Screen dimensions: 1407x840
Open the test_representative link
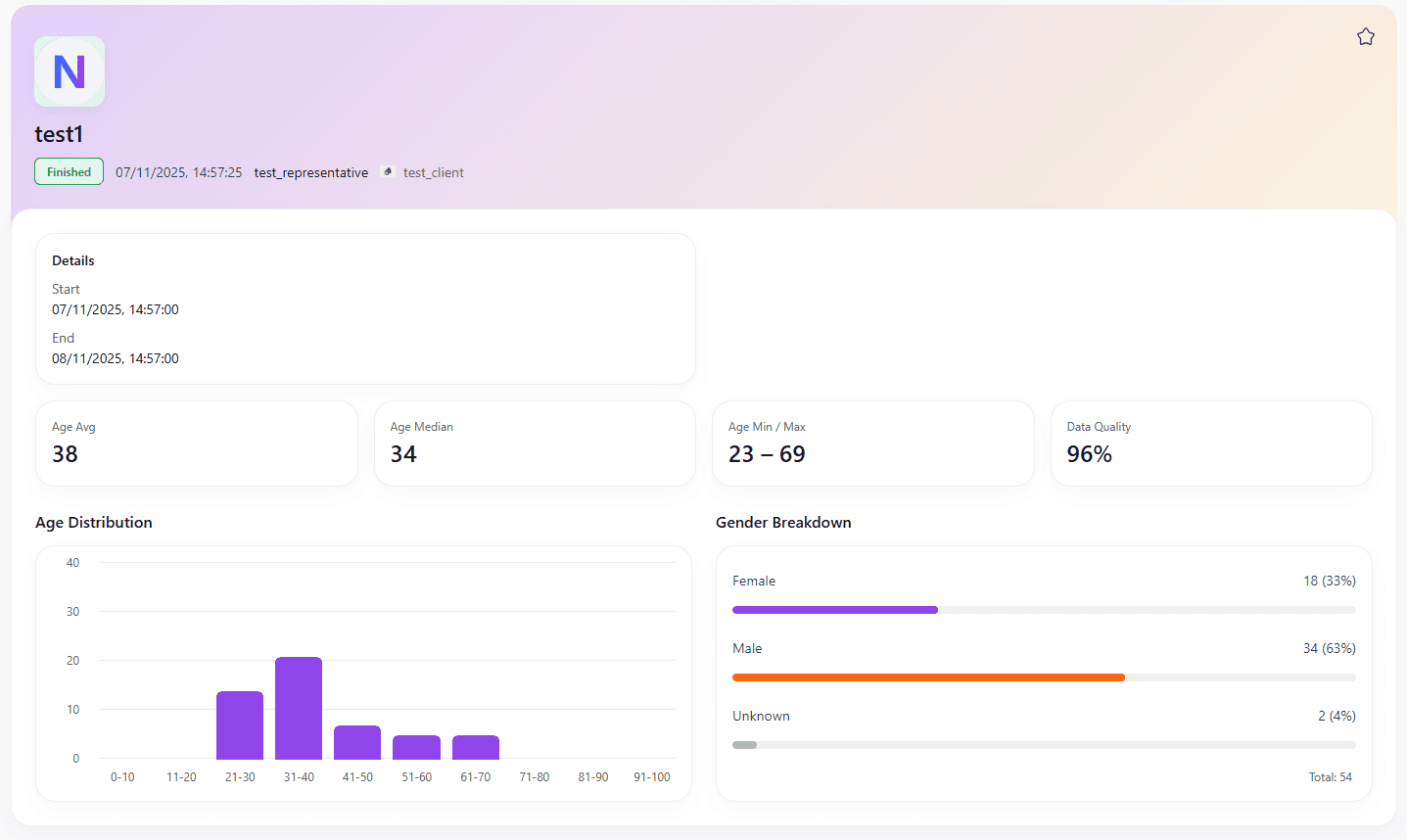click(311, 173)
